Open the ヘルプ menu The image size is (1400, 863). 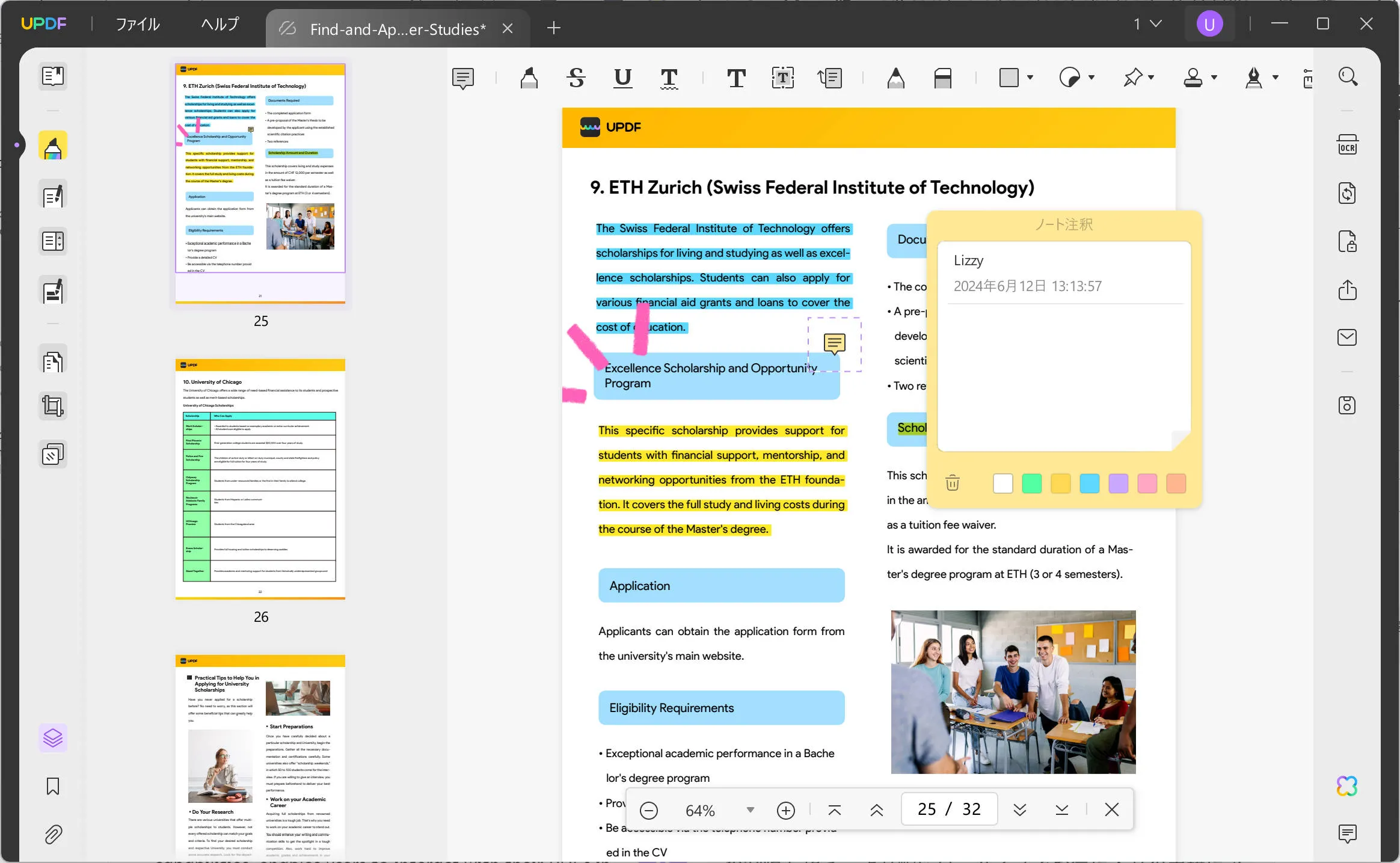point(220,24)
